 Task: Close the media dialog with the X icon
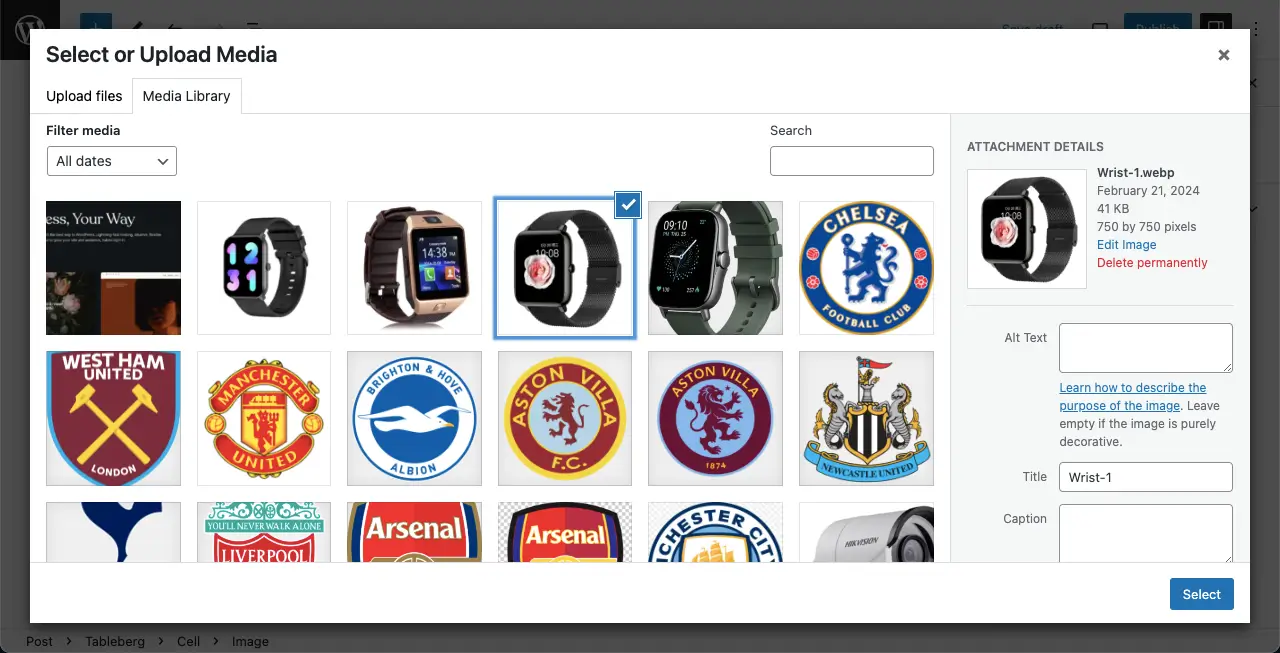pyautogui.click(x=1224, y=55)
